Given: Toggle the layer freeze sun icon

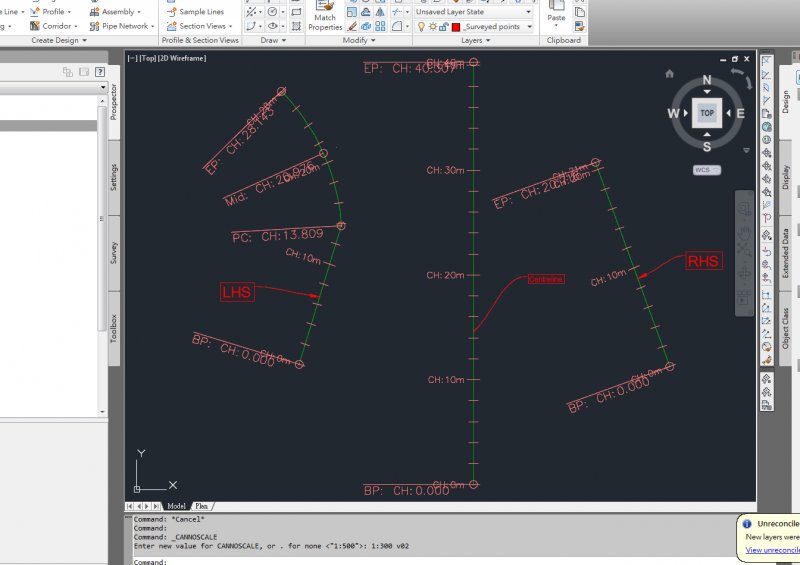Looking at the screenshot, I should tap(432, 27).
